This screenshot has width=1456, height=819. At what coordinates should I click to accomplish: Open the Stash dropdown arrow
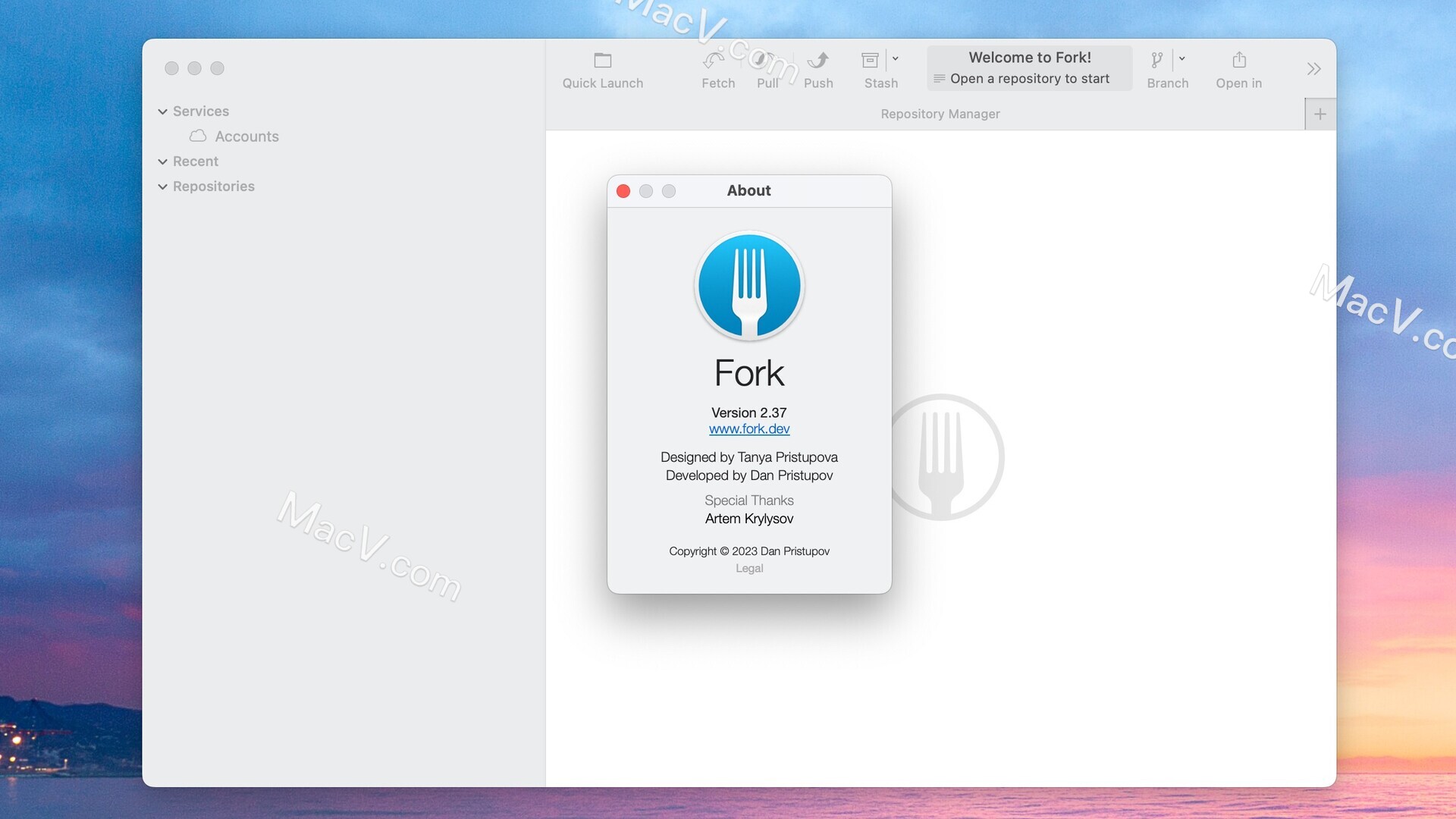[896, 58]
